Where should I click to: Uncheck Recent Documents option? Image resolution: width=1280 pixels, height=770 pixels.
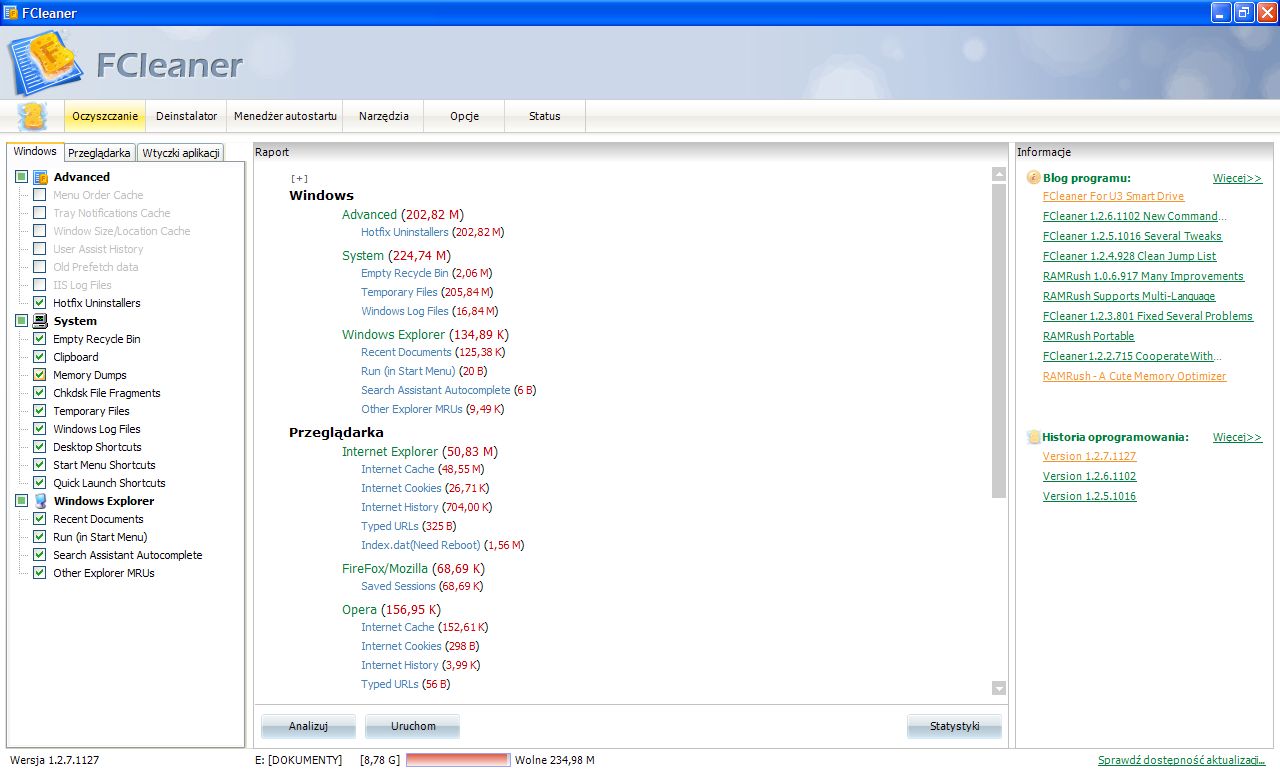pyautogui.click(x=39, y=519)
